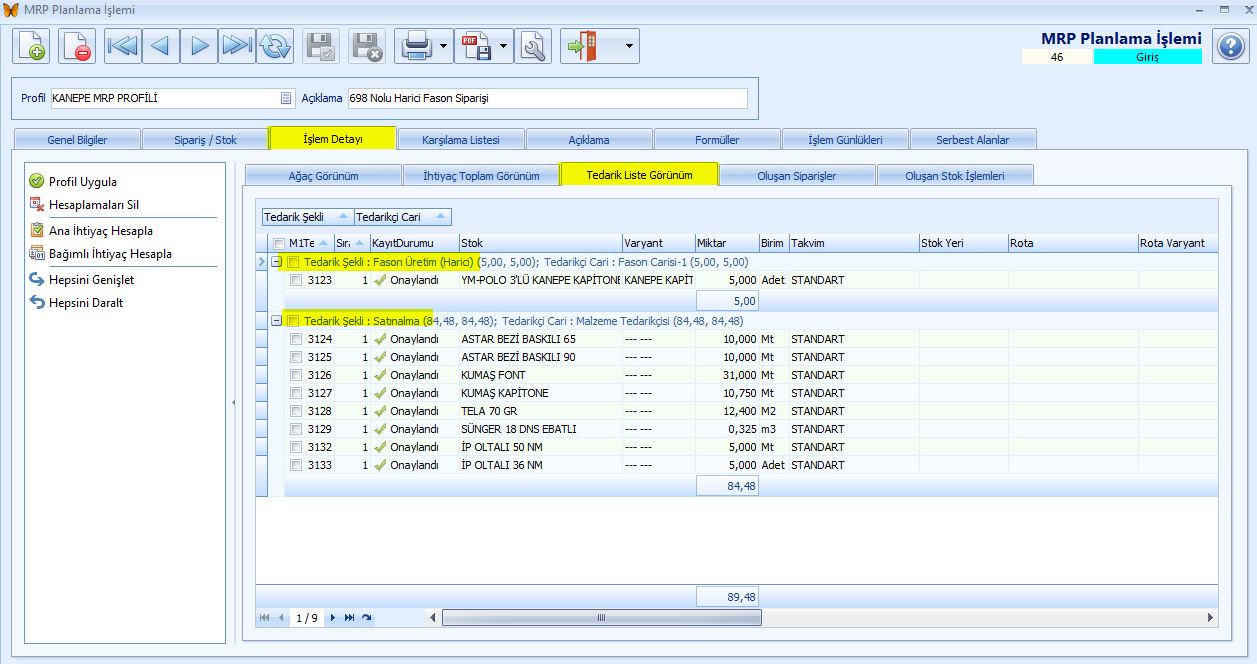Check the Satınalma group checkbox

294,321
